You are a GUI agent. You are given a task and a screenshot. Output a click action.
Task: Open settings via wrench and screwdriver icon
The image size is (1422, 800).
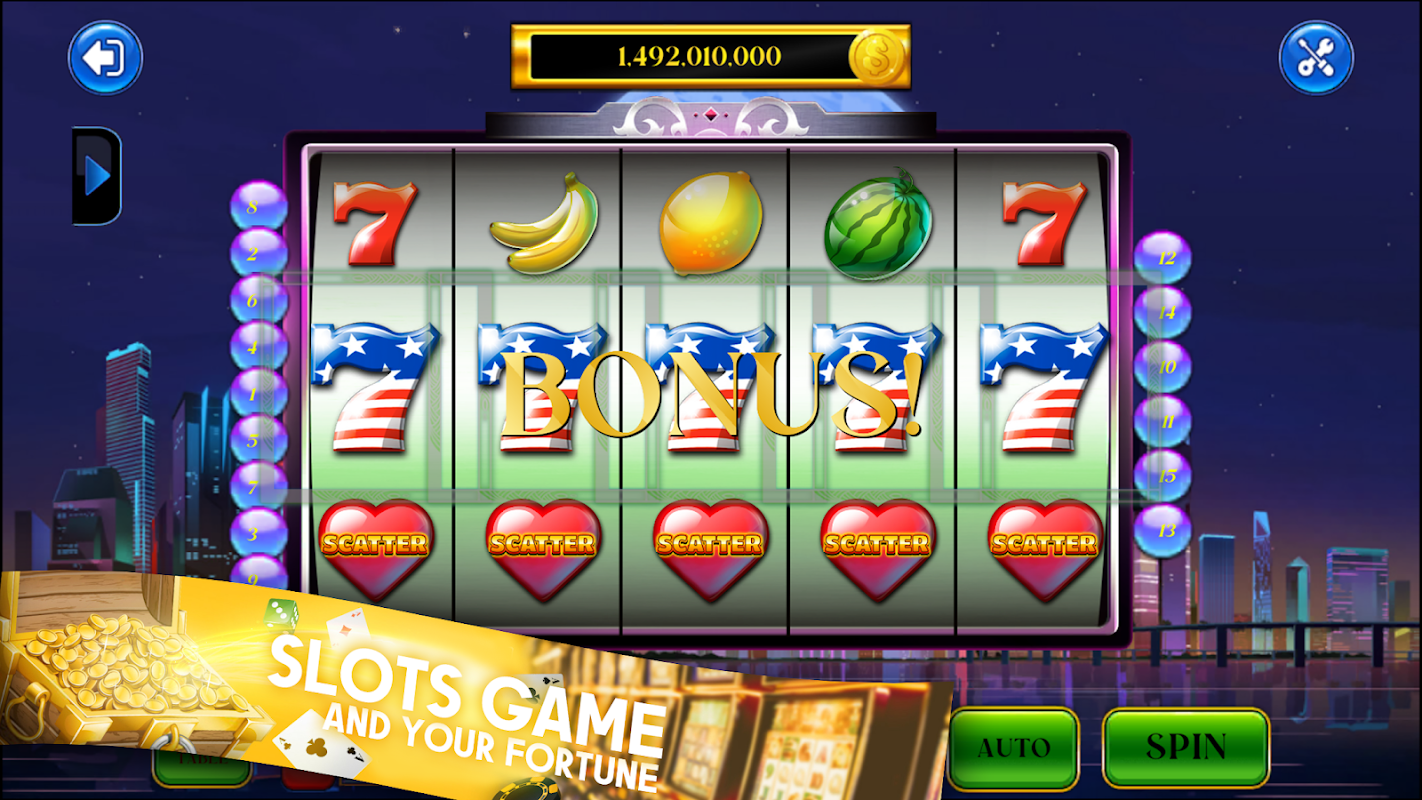tap(1317, 58)
